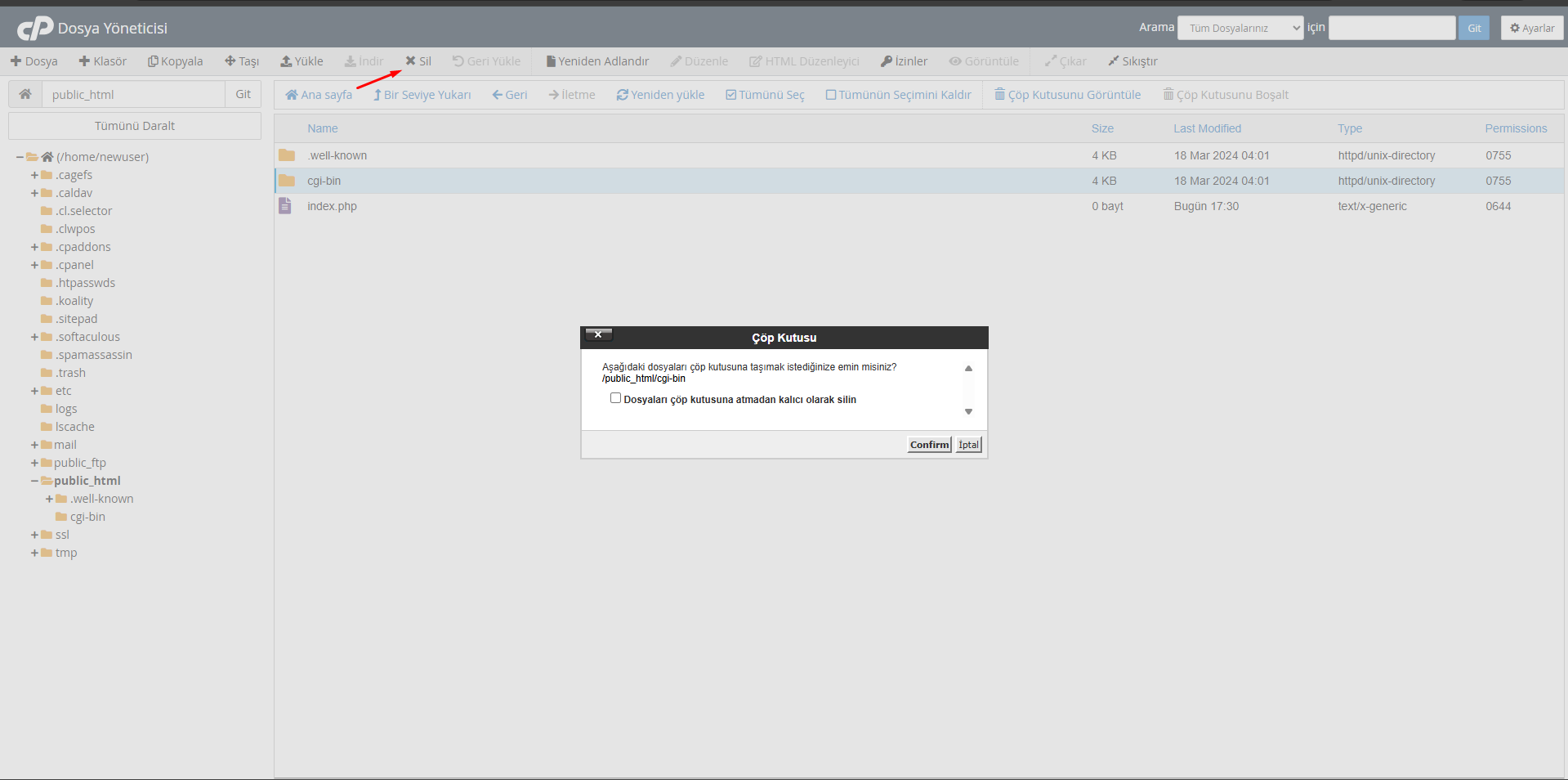
Task: Sort by Name column header
Action: [x=323, y=128]
